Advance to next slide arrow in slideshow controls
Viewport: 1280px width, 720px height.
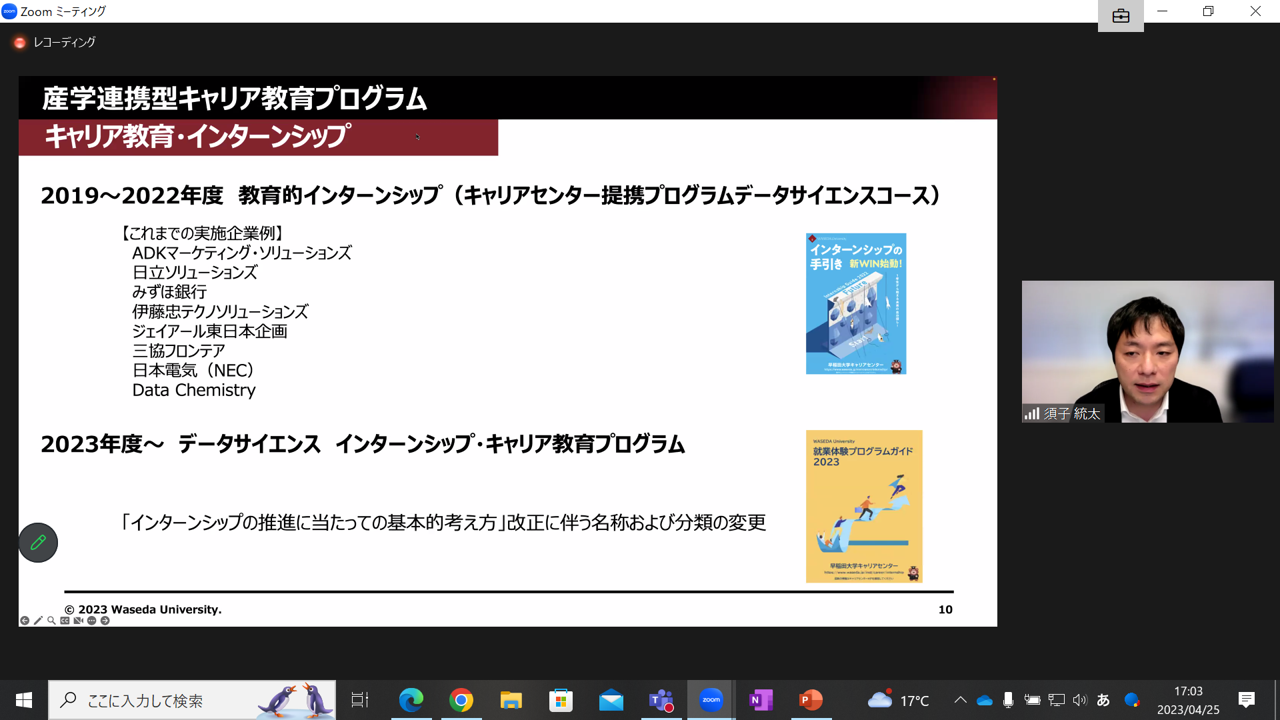point(105,621)
